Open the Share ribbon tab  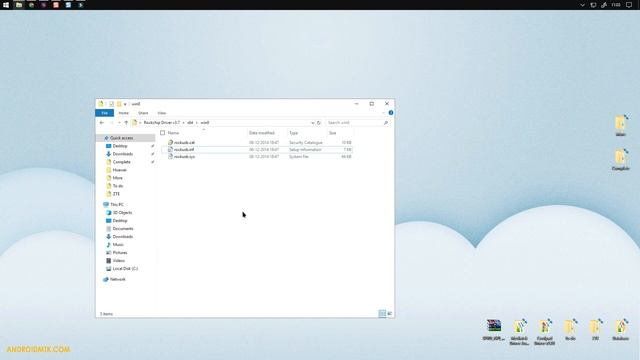click(143, 113)
